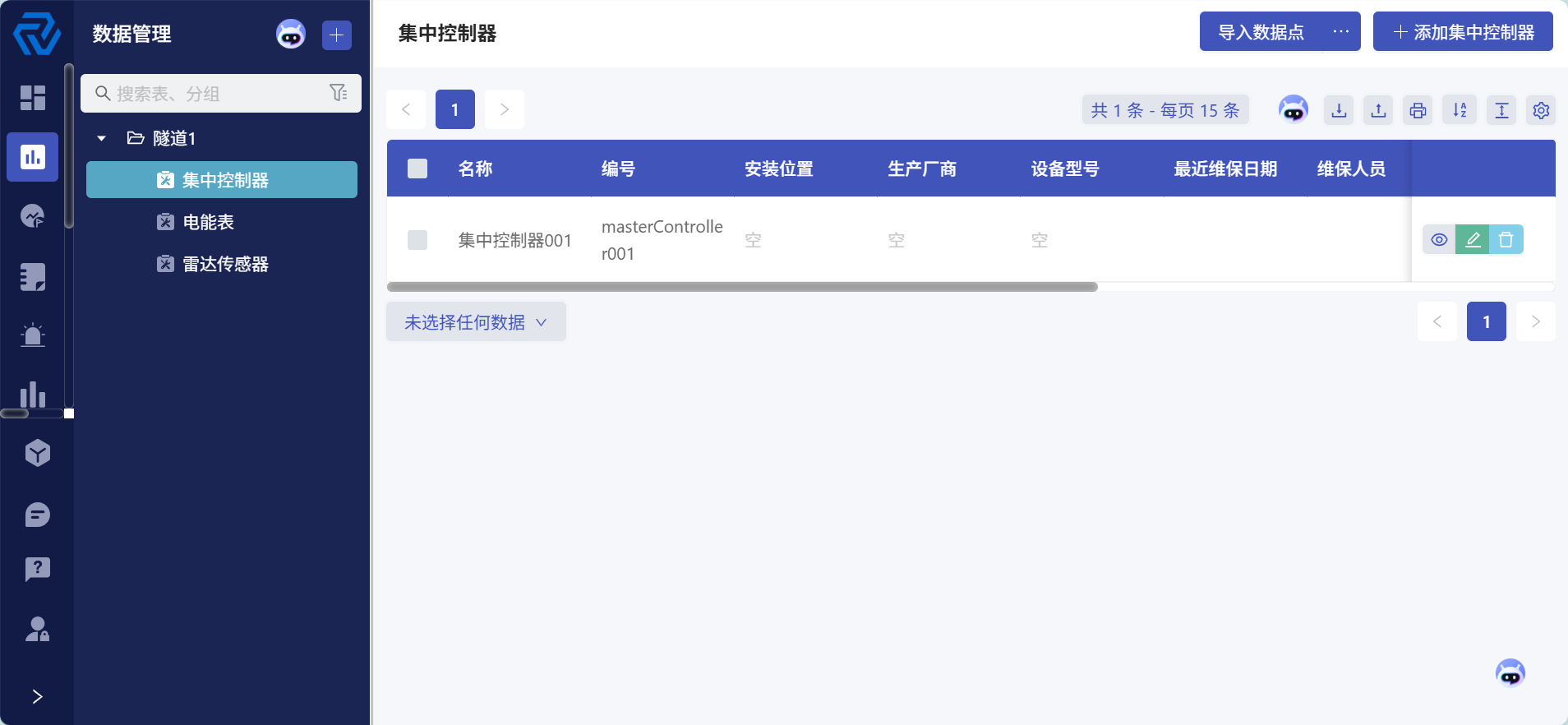Open the chat message sidebar icon
This screenshot has width=1568, height=725.
38,515
